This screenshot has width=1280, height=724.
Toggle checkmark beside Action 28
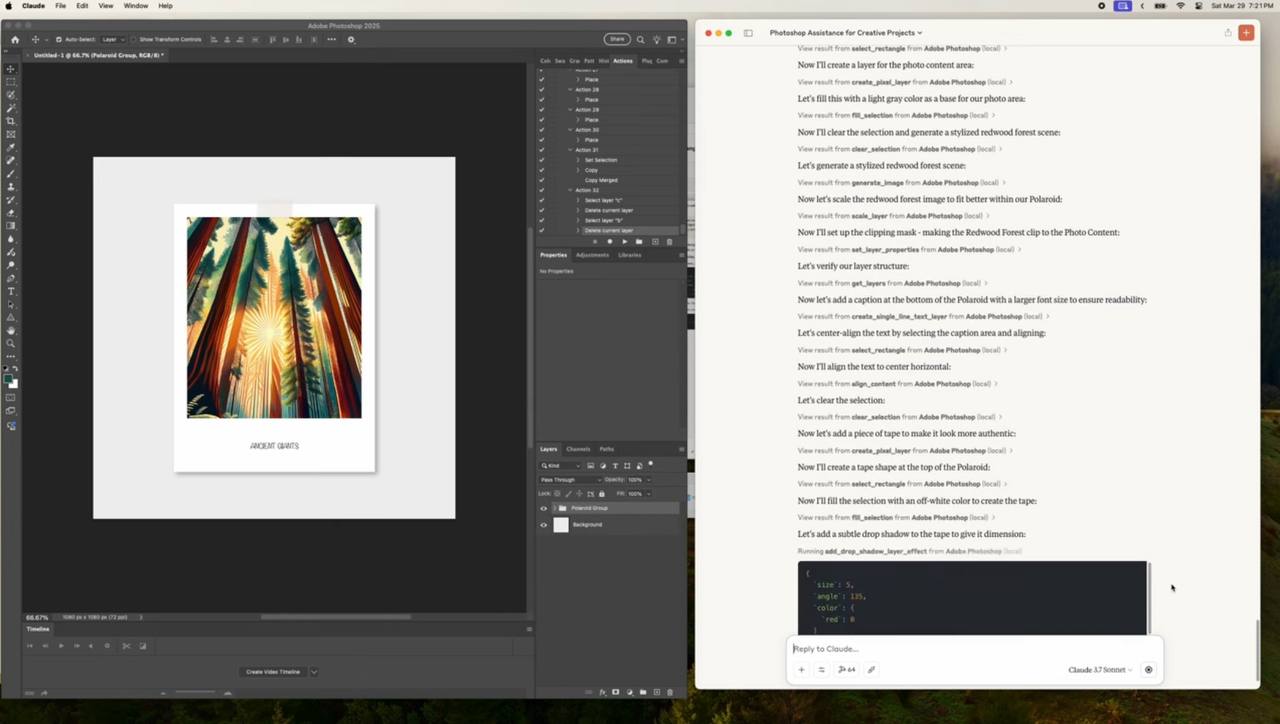pyautogui.click(x=542, y=89)
